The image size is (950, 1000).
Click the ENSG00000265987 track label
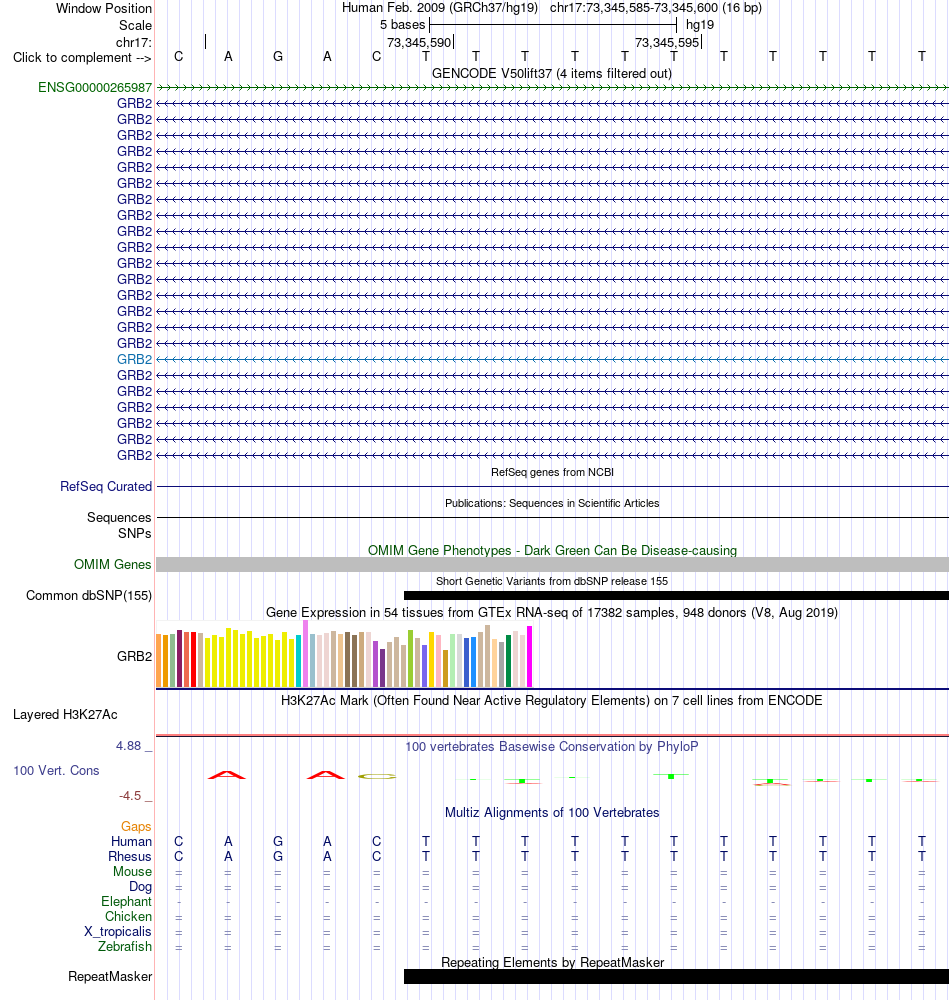tap(95, 87)
